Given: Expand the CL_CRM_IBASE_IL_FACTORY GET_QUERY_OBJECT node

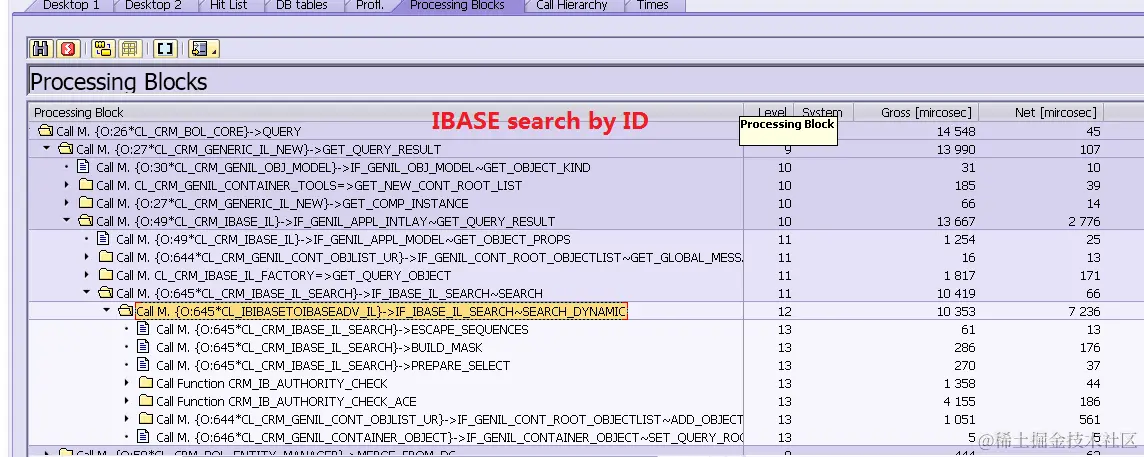Looking at the screenshot, I should pyautogui.click(x=88, y=275).
